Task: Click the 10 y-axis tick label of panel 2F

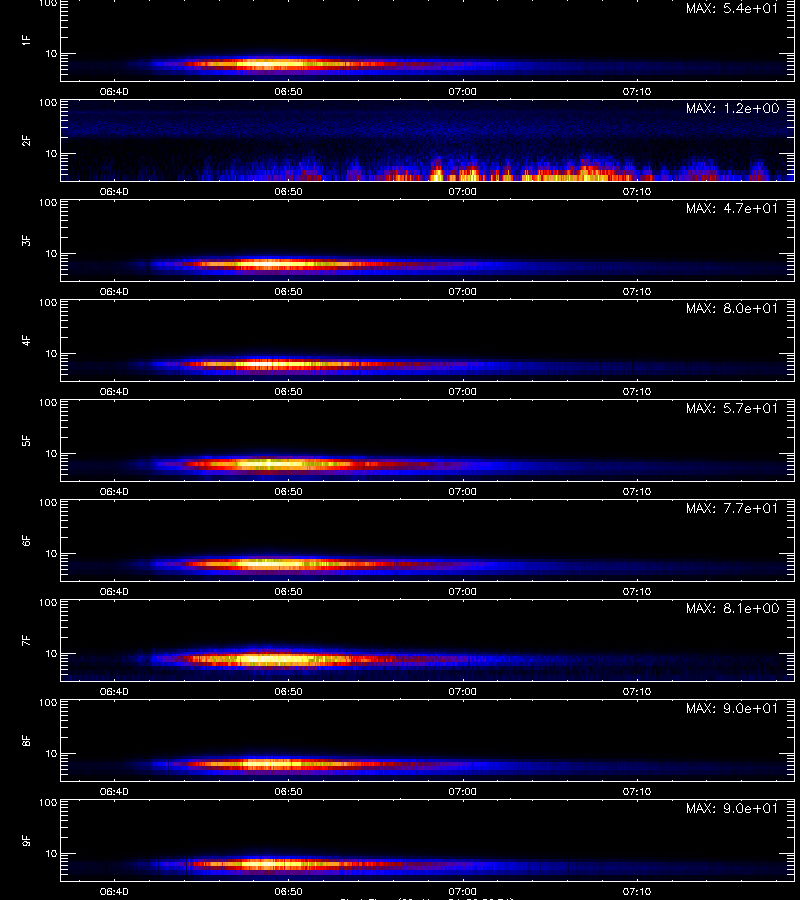Action: [51, 153]
